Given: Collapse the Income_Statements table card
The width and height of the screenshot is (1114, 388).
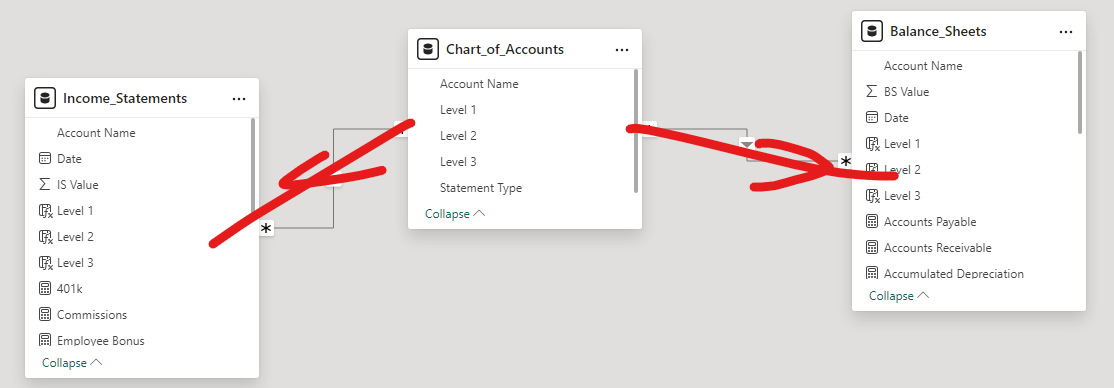Looking at the screenshot, I should pyautogui.click(x=72, y=363).
